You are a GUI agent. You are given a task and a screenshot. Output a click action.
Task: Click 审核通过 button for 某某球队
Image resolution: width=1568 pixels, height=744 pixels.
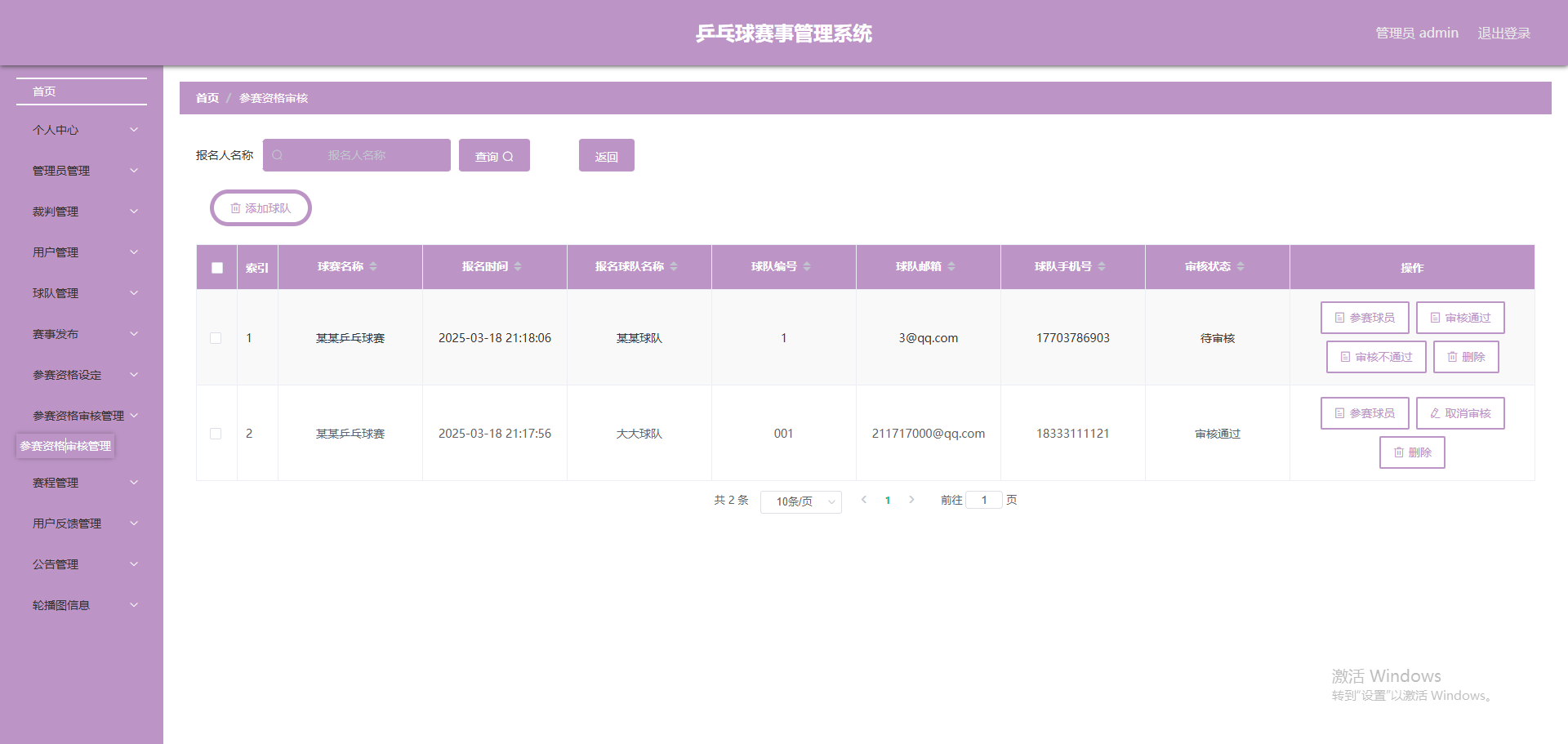click(x=1460, y=318)
